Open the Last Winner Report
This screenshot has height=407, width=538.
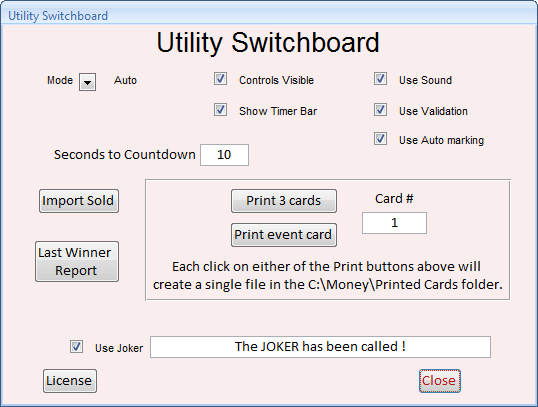77,261
